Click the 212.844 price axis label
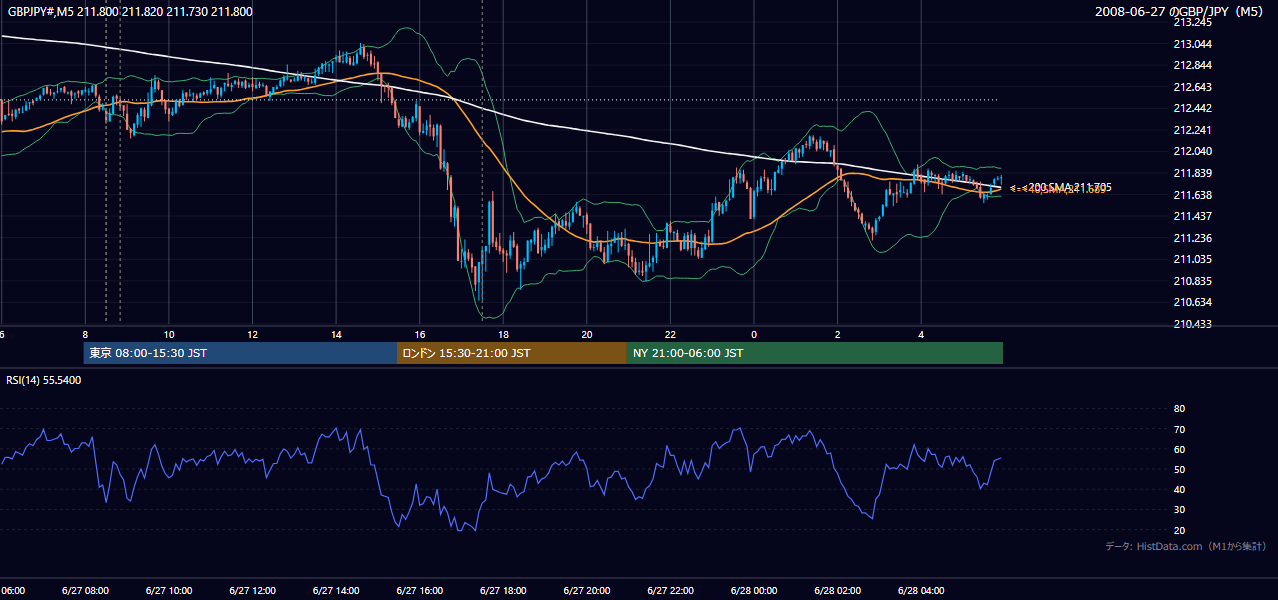Image resolution: width=1278 pixels, height=600 pixels. [1192, 65]
